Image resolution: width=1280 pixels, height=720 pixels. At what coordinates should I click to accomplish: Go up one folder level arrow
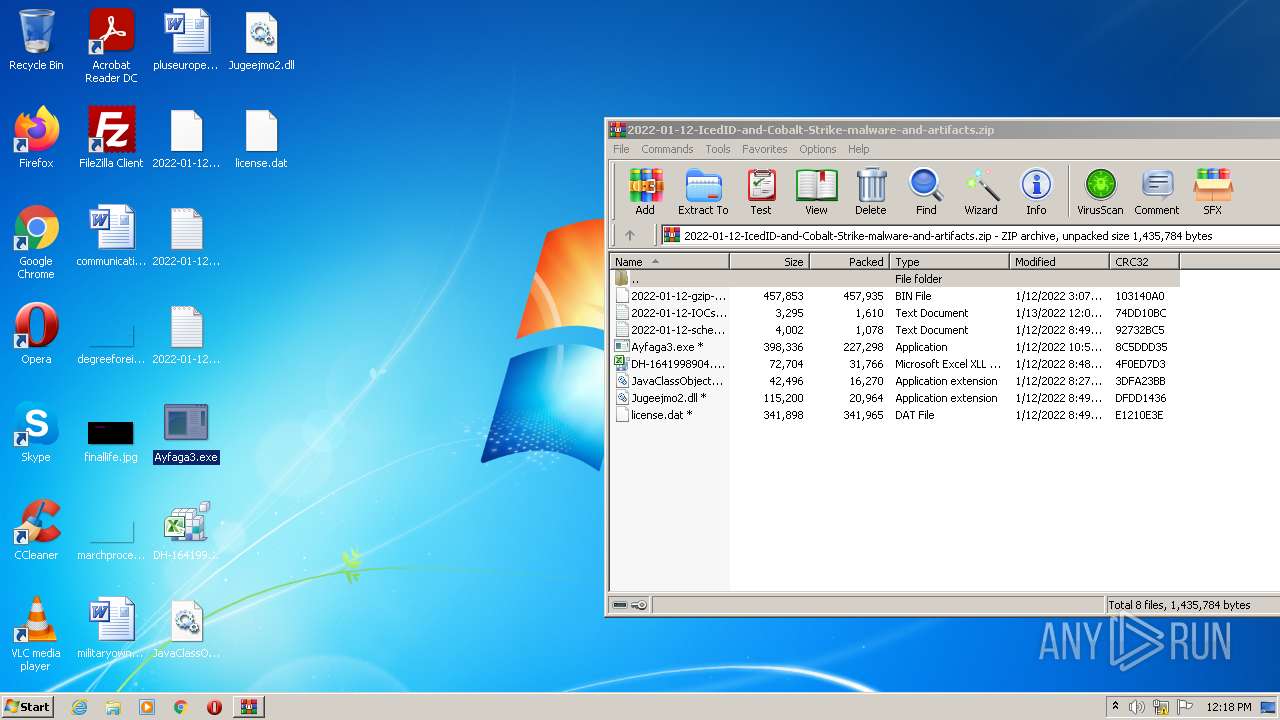pyautogui.click(x=630, y=236)
